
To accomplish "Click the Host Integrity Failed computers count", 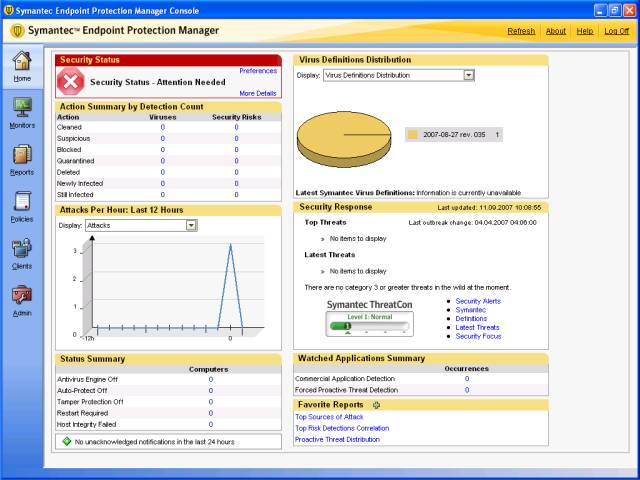I will pos(211,424).
